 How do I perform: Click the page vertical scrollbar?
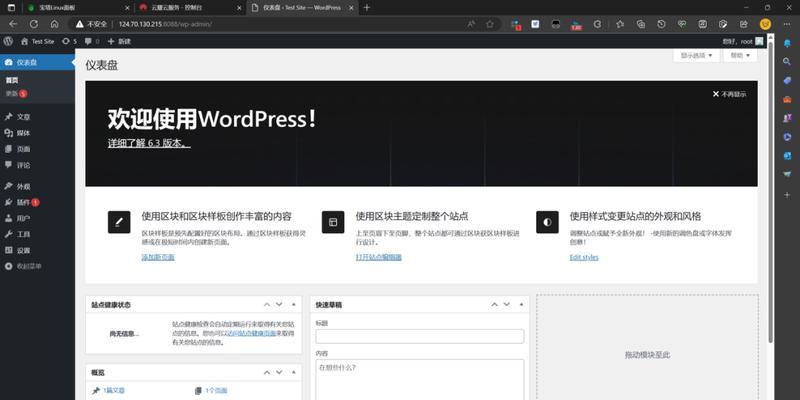pos(770,191)
